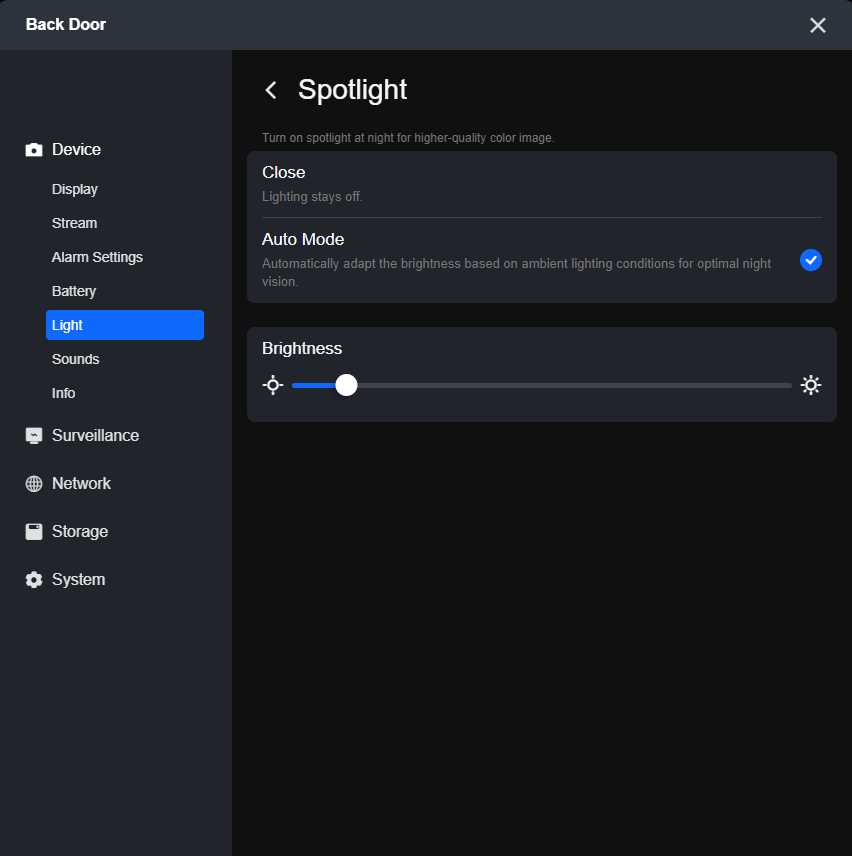
Task: Click the low brightness sun icon
Action: (273, 385)
